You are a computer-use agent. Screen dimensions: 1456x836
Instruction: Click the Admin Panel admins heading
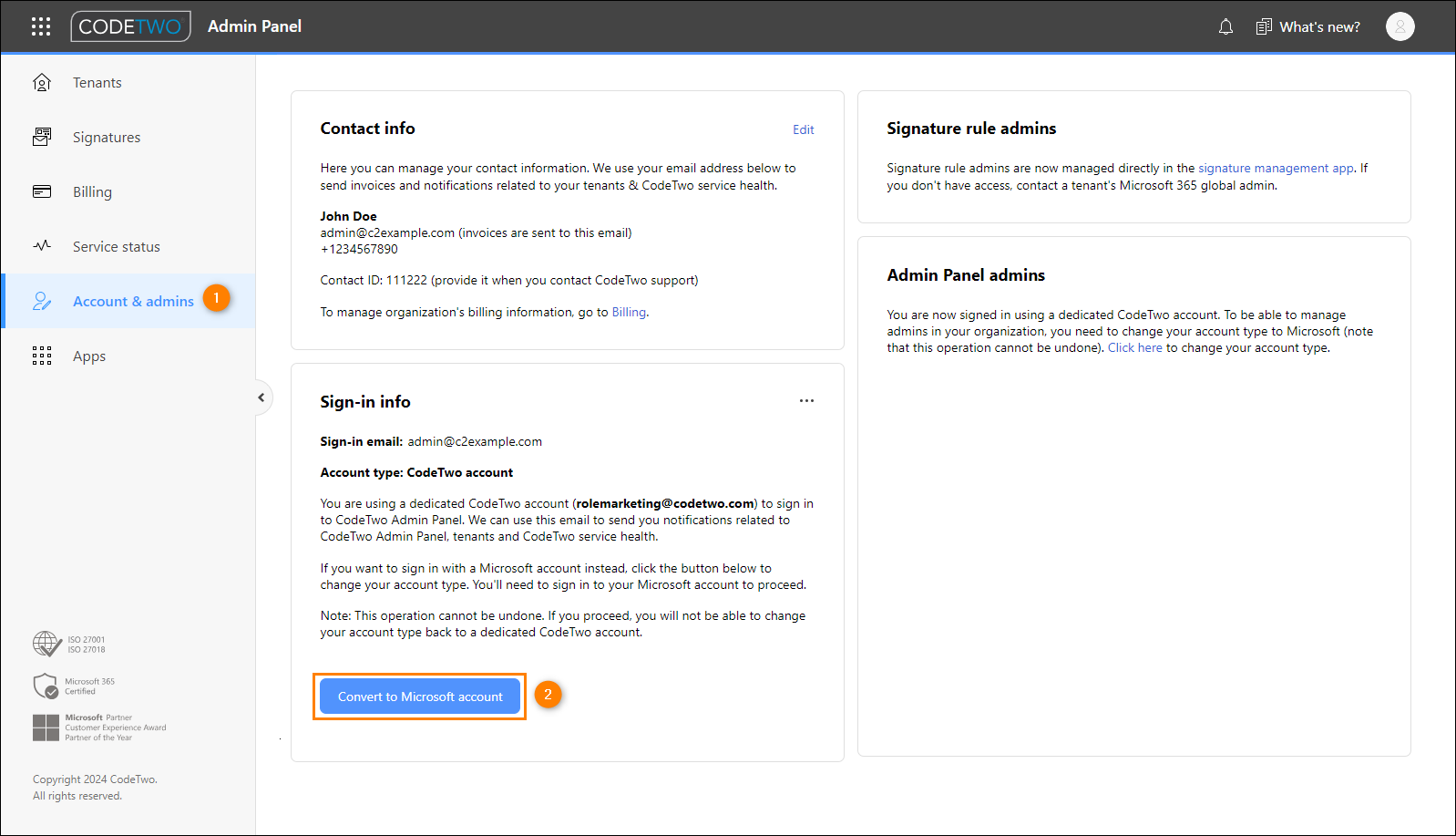click(966, 275)
